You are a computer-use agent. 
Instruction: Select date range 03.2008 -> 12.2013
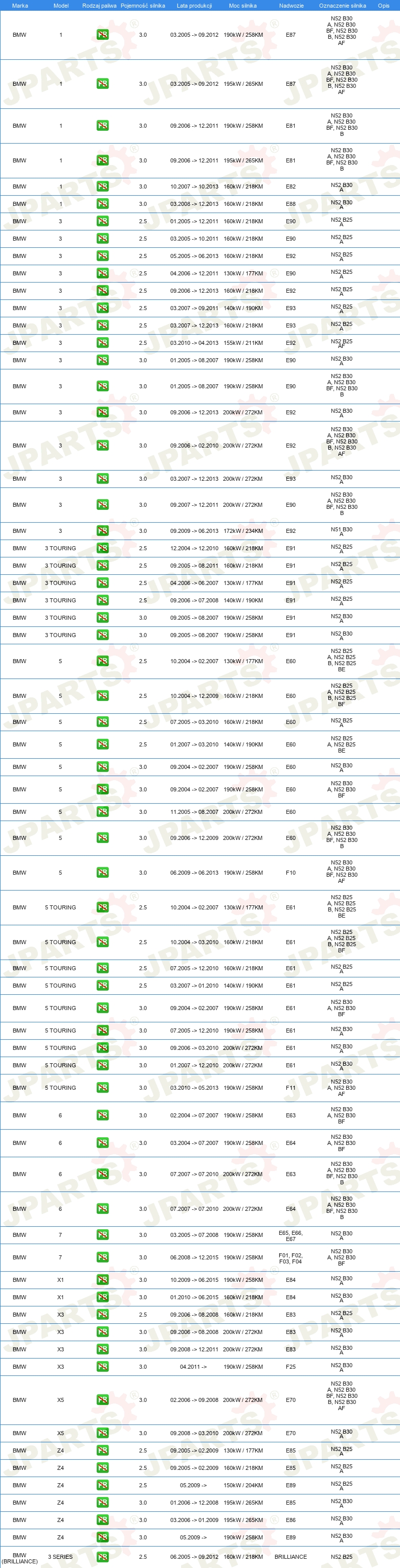pyautogui.click(x=194, y=204)
